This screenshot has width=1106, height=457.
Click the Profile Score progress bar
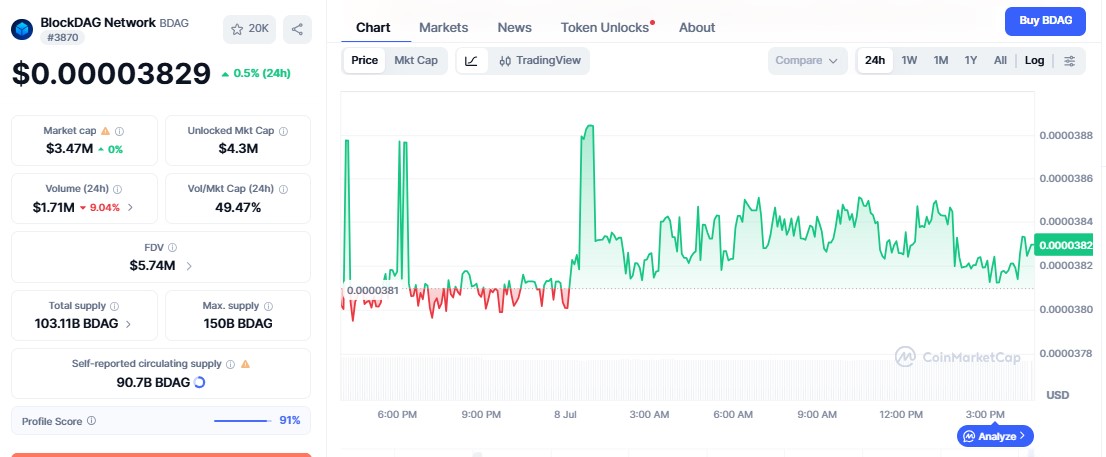click(243, 421)
